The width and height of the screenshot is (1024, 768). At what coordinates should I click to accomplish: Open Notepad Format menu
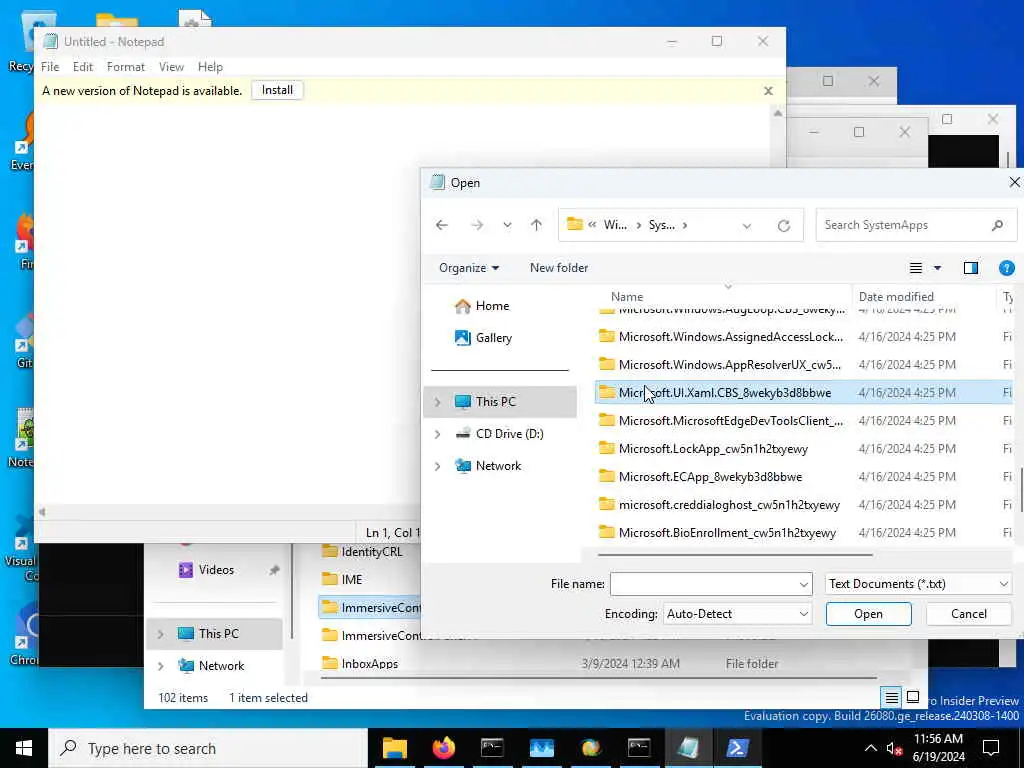125,67
